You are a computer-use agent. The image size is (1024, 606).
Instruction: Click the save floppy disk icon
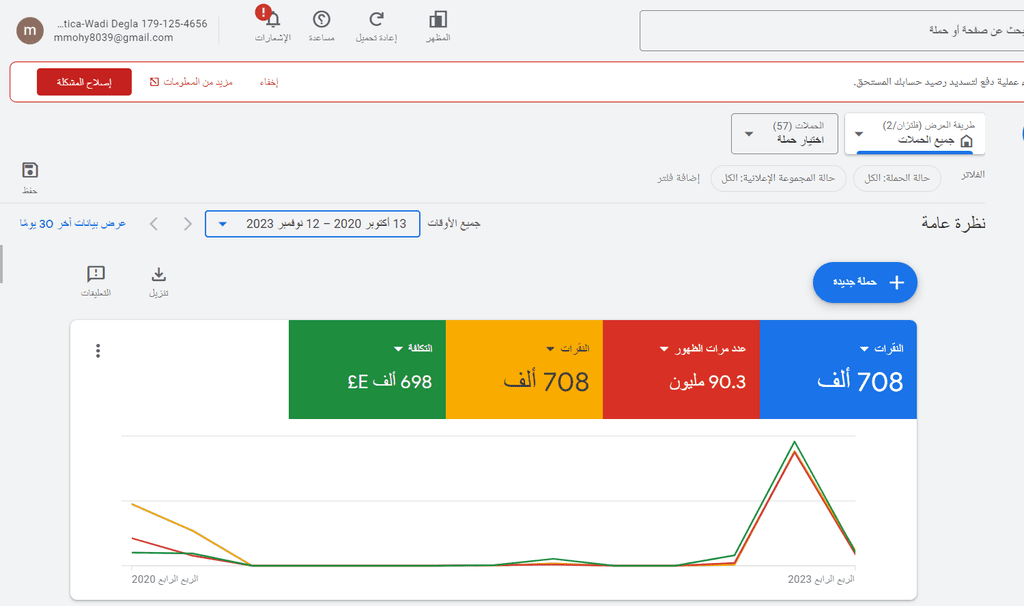point(30,170)
